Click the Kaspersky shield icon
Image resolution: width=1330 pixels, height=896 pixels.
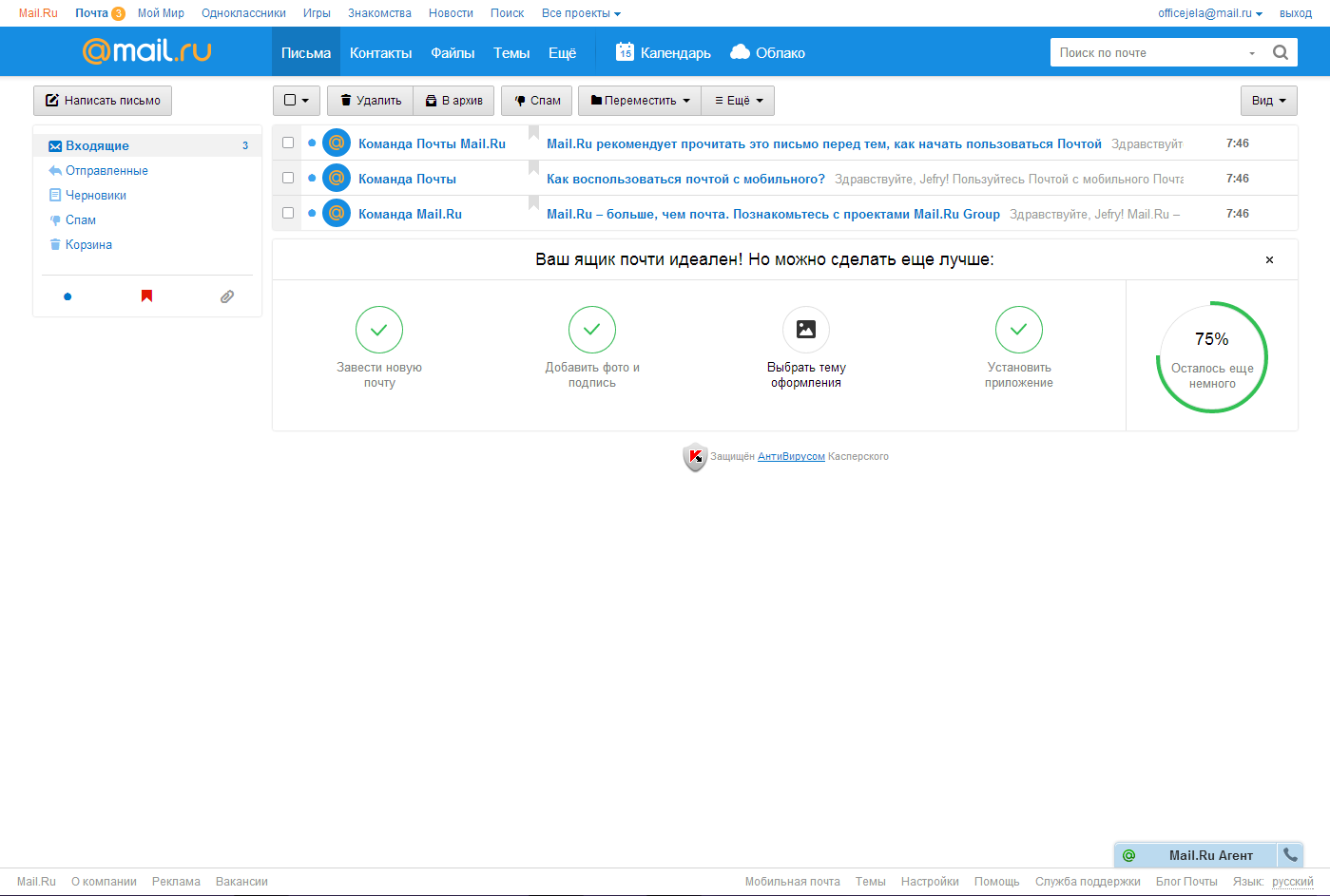pyautogui.click(x=695, y=457)
